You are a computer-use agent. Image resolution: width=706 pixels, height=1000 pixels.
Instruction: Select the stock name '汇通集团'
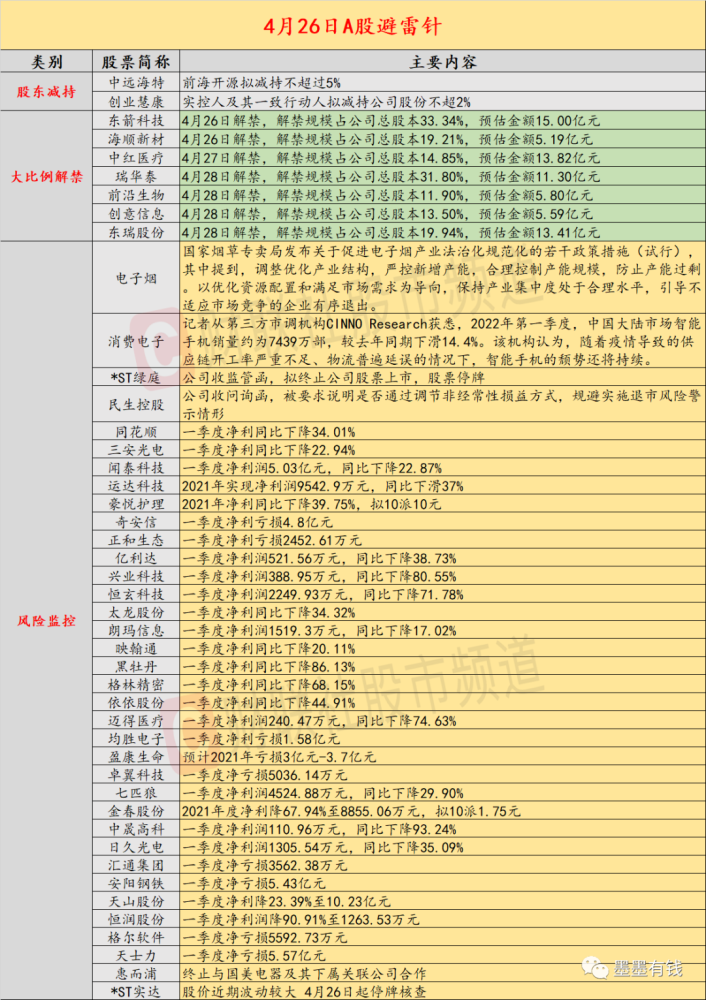click(136, 865)
